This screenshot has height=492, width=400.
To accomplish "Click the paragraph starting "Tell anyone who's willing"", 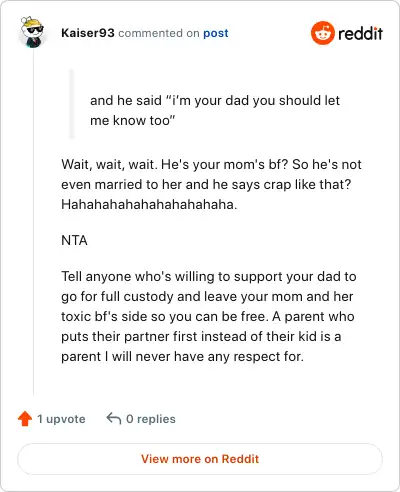I will [x=209, y=316].
